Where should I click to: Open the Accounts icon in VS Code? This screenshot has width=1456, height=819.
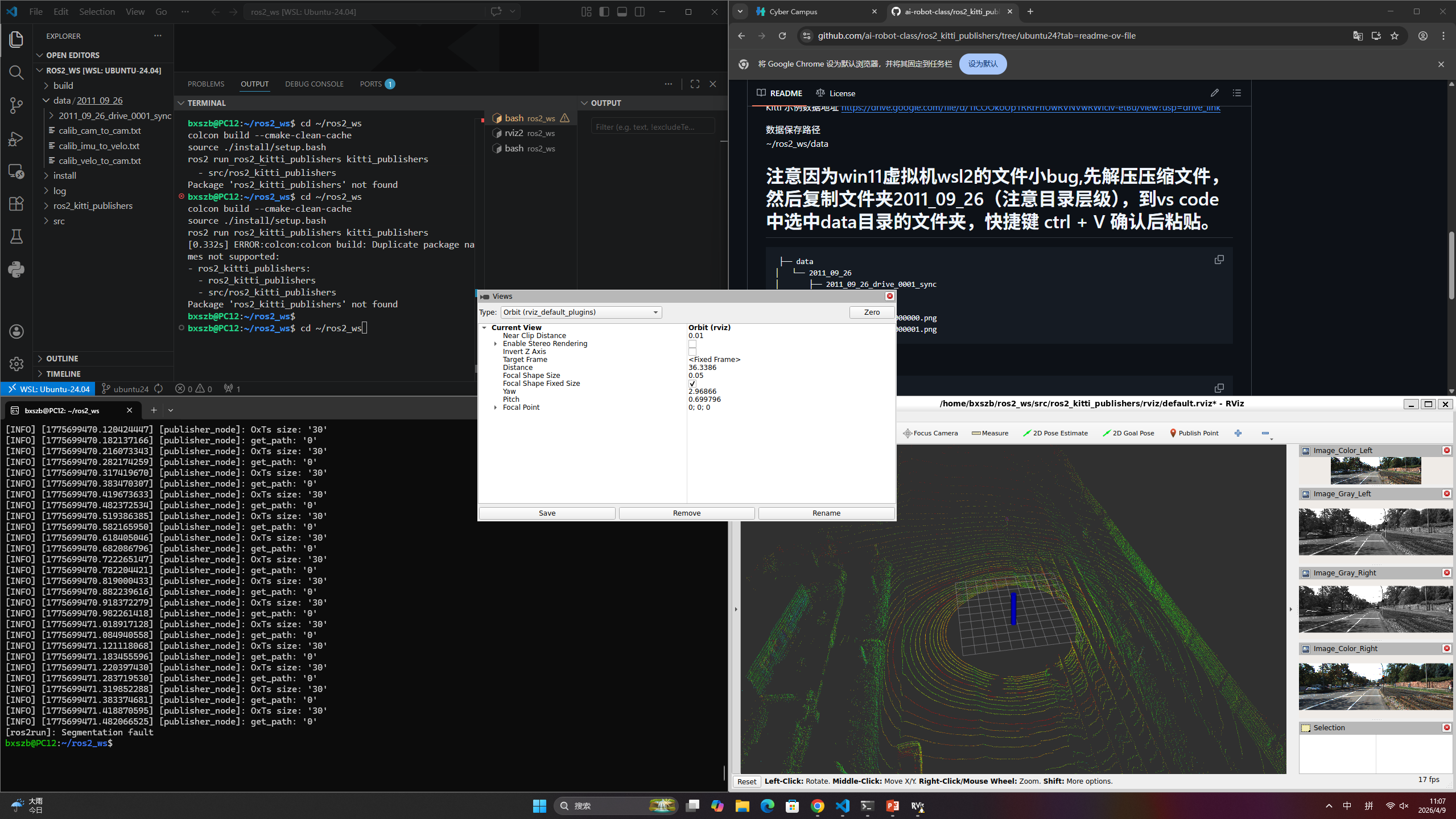click(16, 331)
